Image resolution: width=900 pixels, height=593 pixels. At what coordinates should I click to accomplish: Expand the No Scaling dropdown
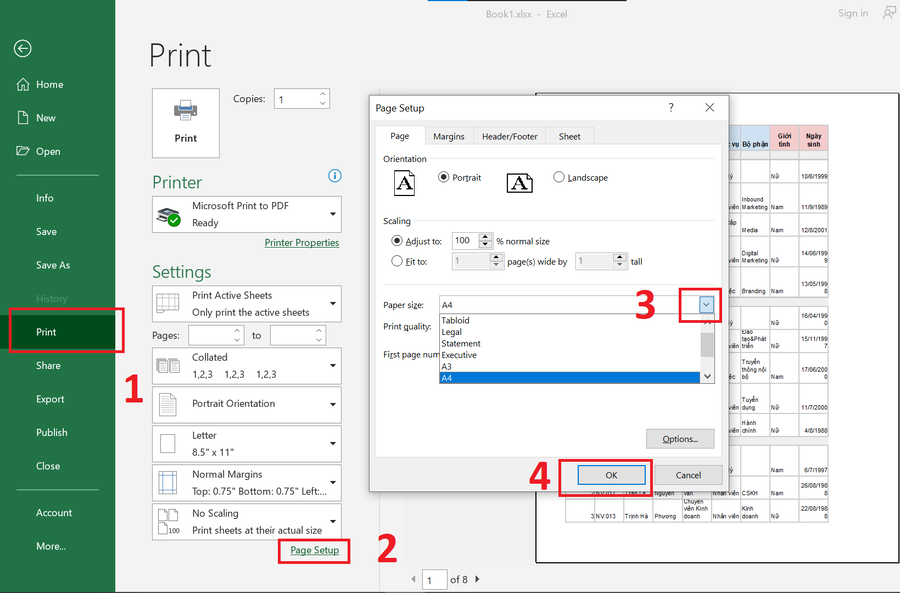(x=247, y=521)
